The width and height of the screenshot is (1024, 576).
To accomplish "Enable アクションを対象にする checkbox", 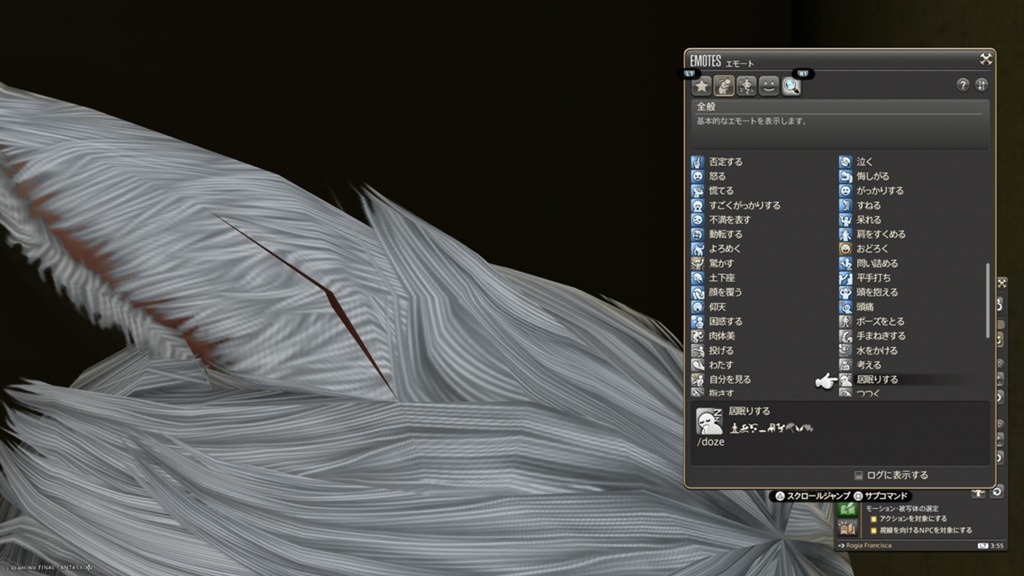I will tap(874, 519).
